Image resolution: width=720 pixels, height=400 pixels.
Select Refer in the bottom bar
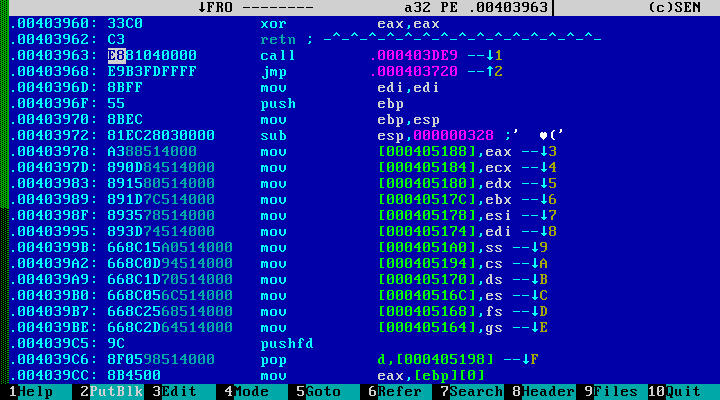click(x=396, y=392)
